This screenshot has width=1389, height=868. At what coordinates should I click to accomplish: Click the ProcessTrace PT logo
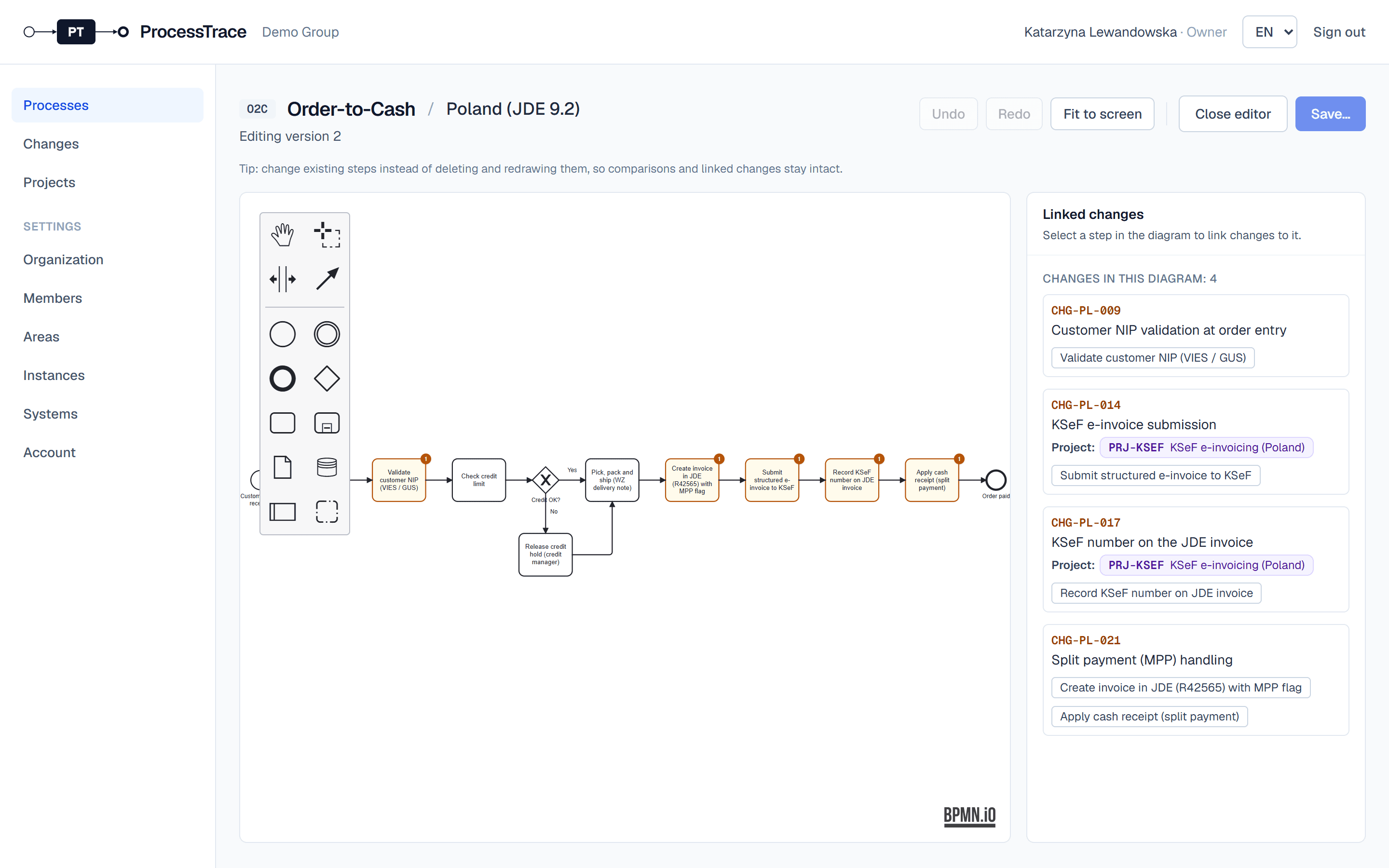click(x=76, y=31)
